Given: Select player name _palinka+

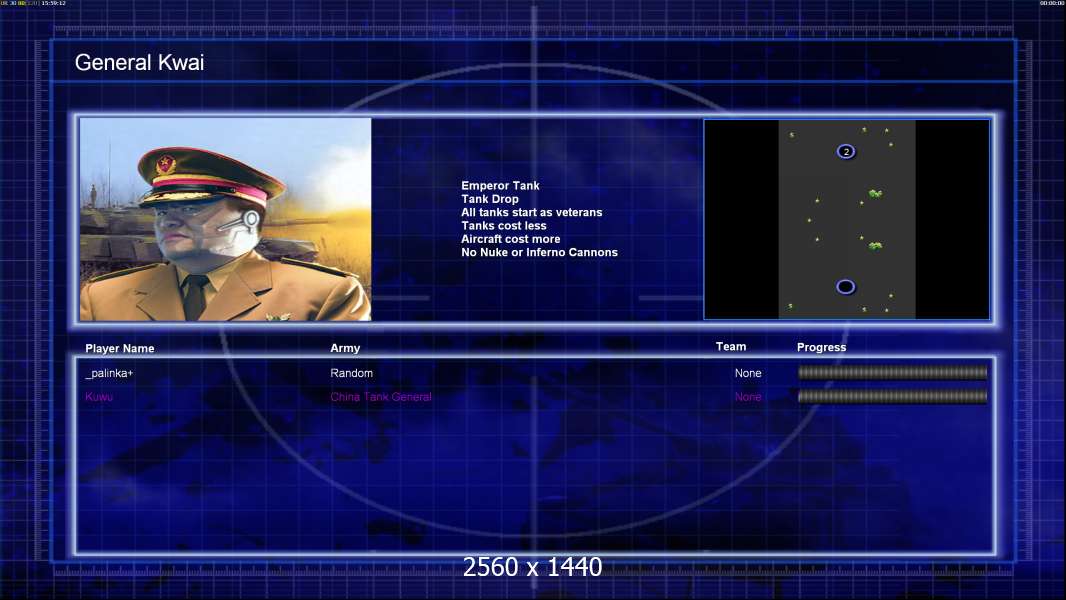Looking at the screenshot, I should pyautogui.click(x=109, y=373).
